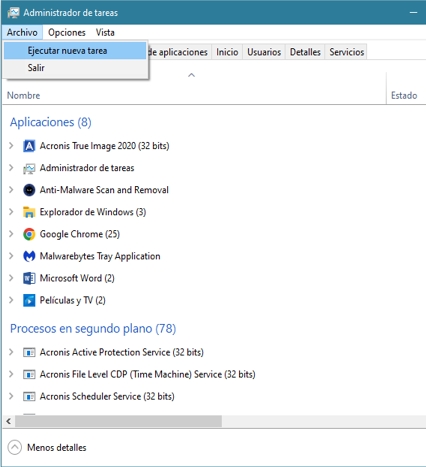Click the Menos detalles link
Image resolution: width=426 pixels, height=467 pixels.
point(57,448)
